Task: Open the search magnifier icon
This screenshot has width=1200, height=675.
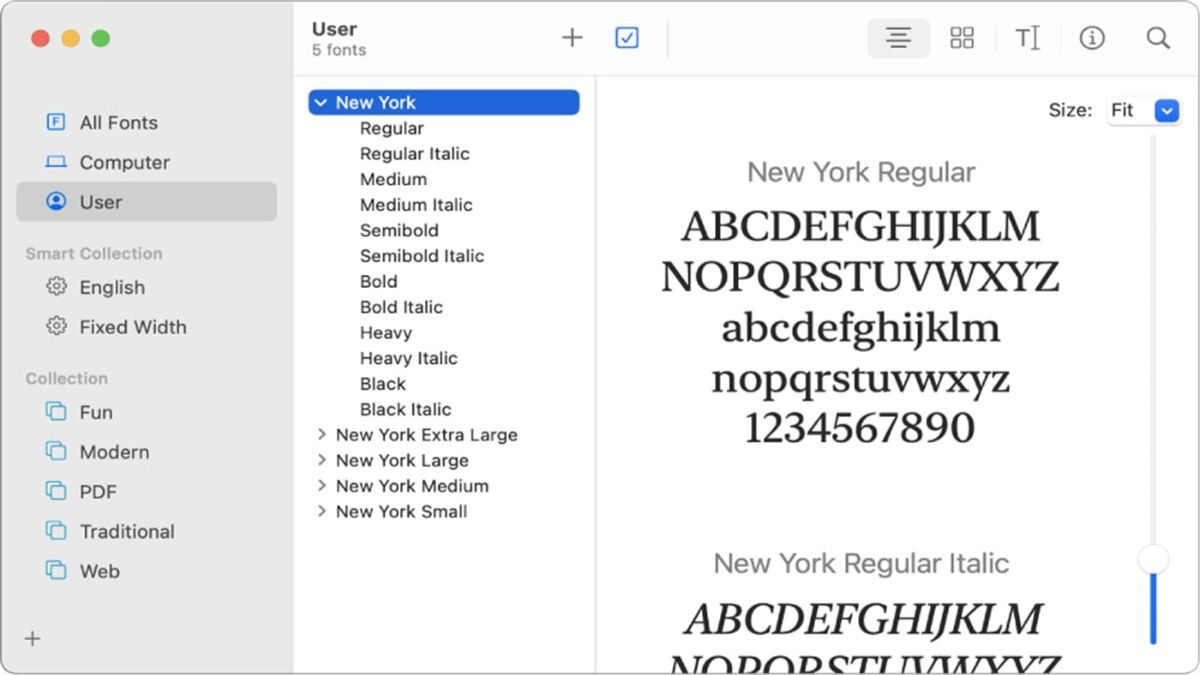Action: click(1158, 38)
